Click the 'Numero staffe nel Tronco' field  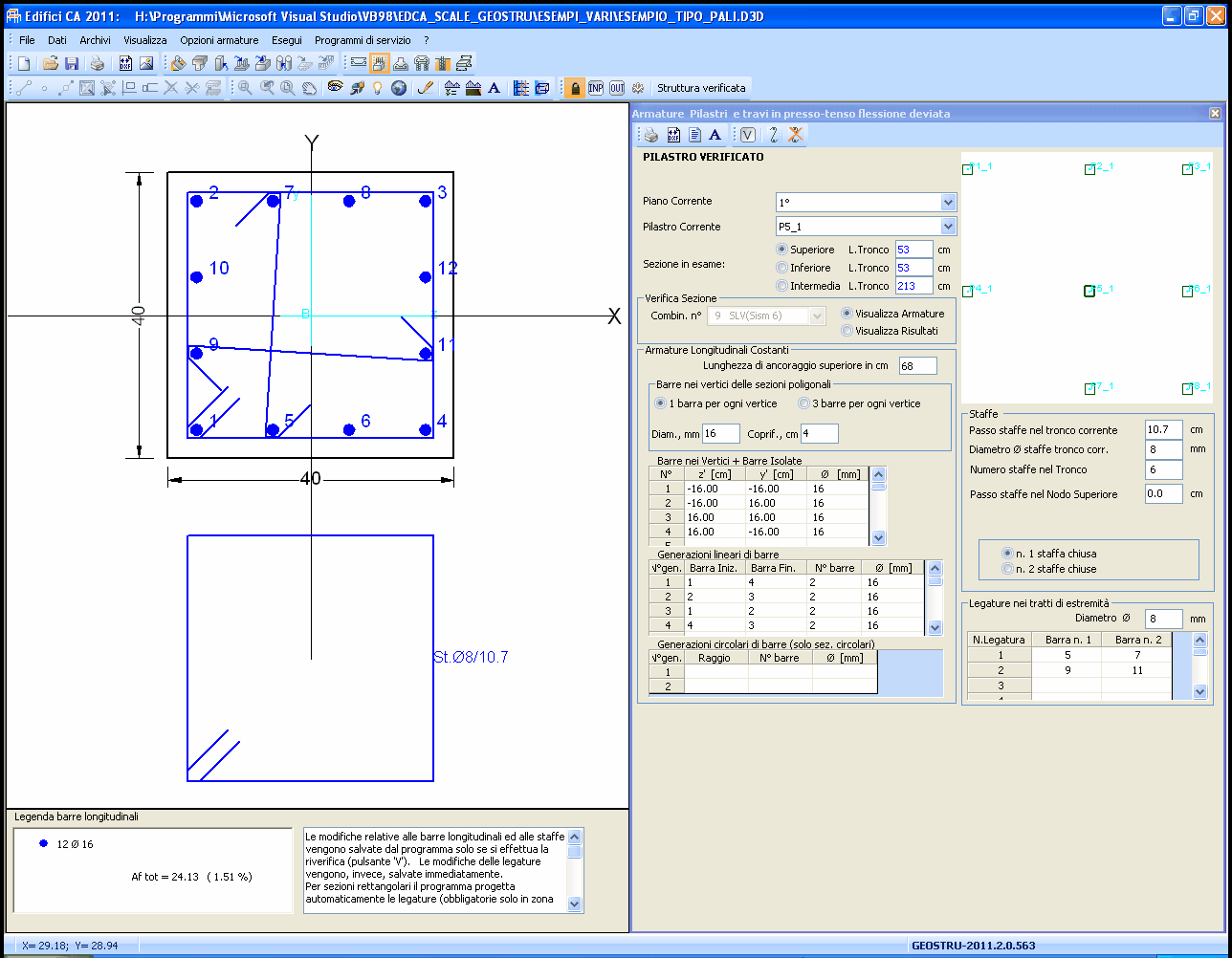point(1164,469)
